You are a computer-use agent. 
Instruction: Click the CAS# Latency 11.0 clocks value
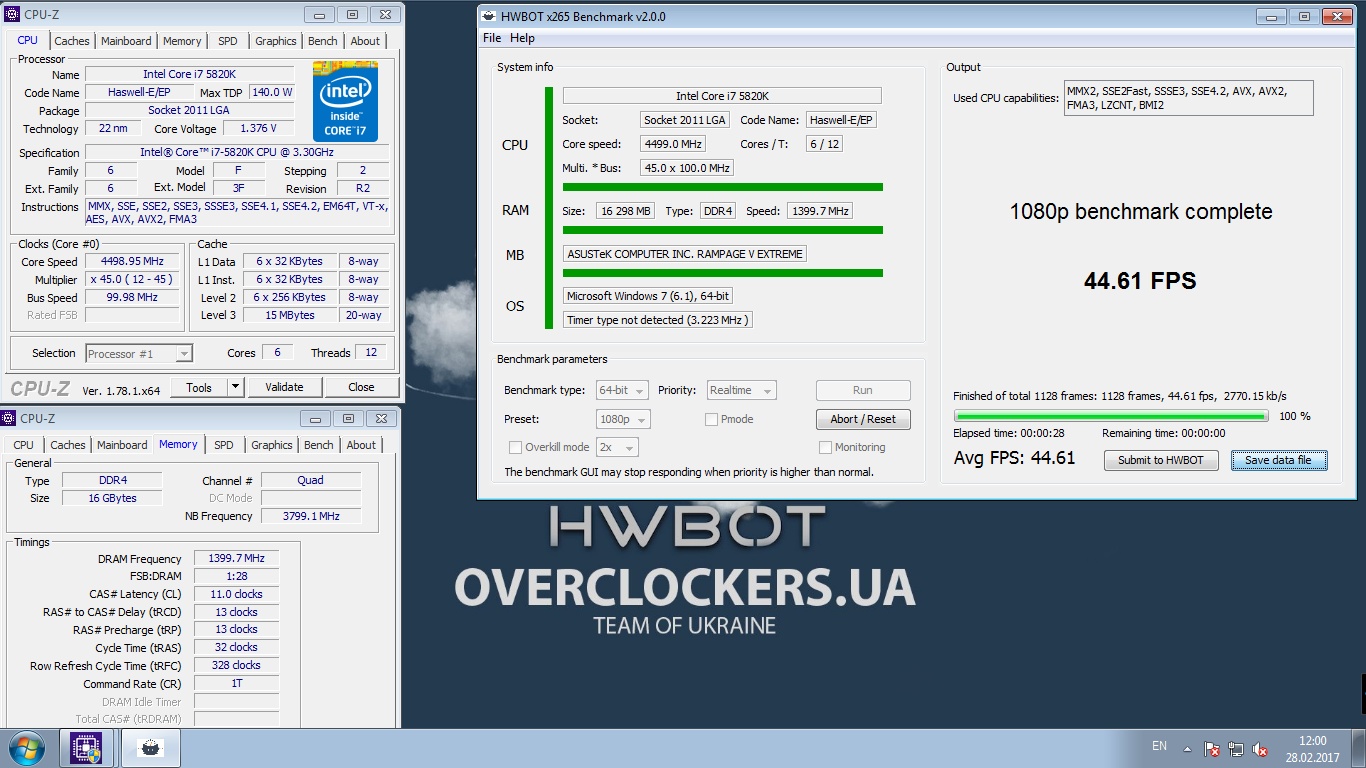(236, 594)
